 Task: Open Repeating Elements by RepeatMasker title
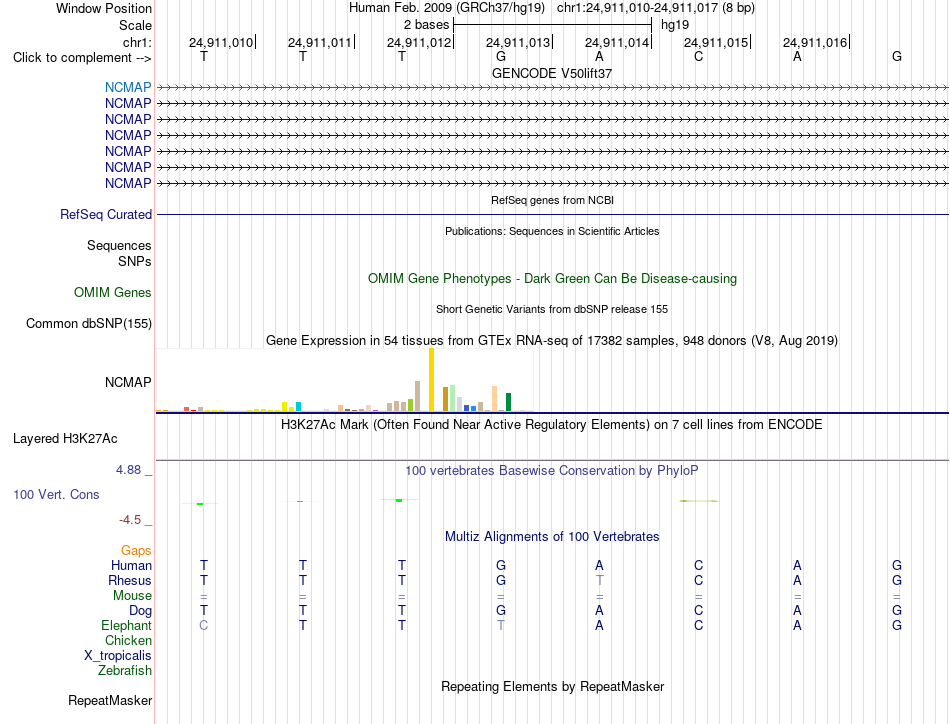pos(552,686)
